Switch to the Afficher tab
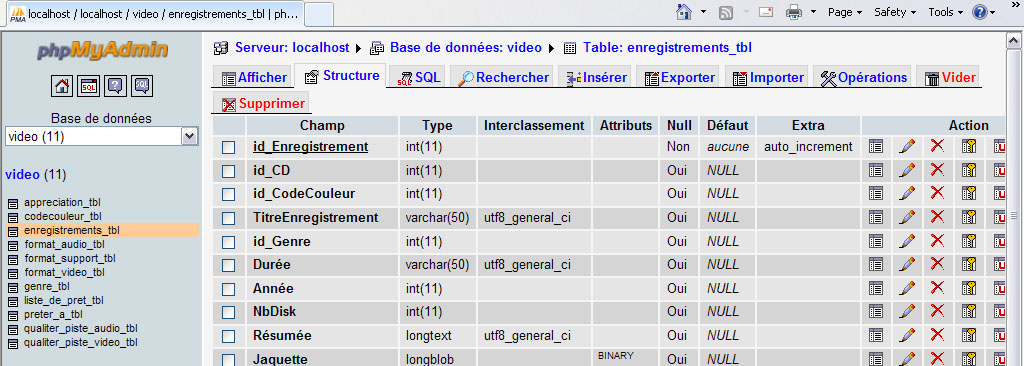Viewport: 1024px width, 366px height. 254,77
